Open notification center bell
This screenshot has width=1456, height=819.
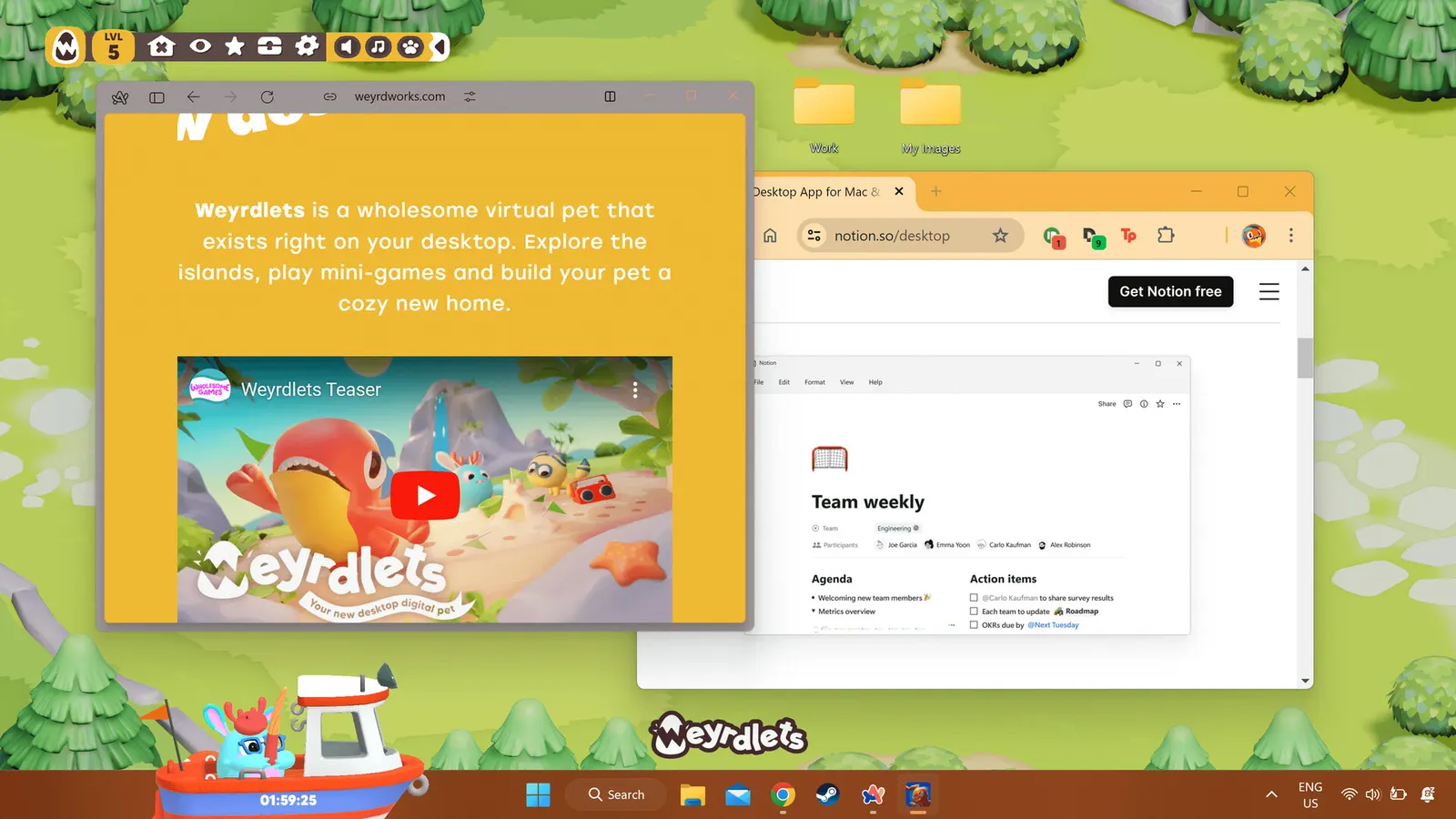coord(1428,794)
